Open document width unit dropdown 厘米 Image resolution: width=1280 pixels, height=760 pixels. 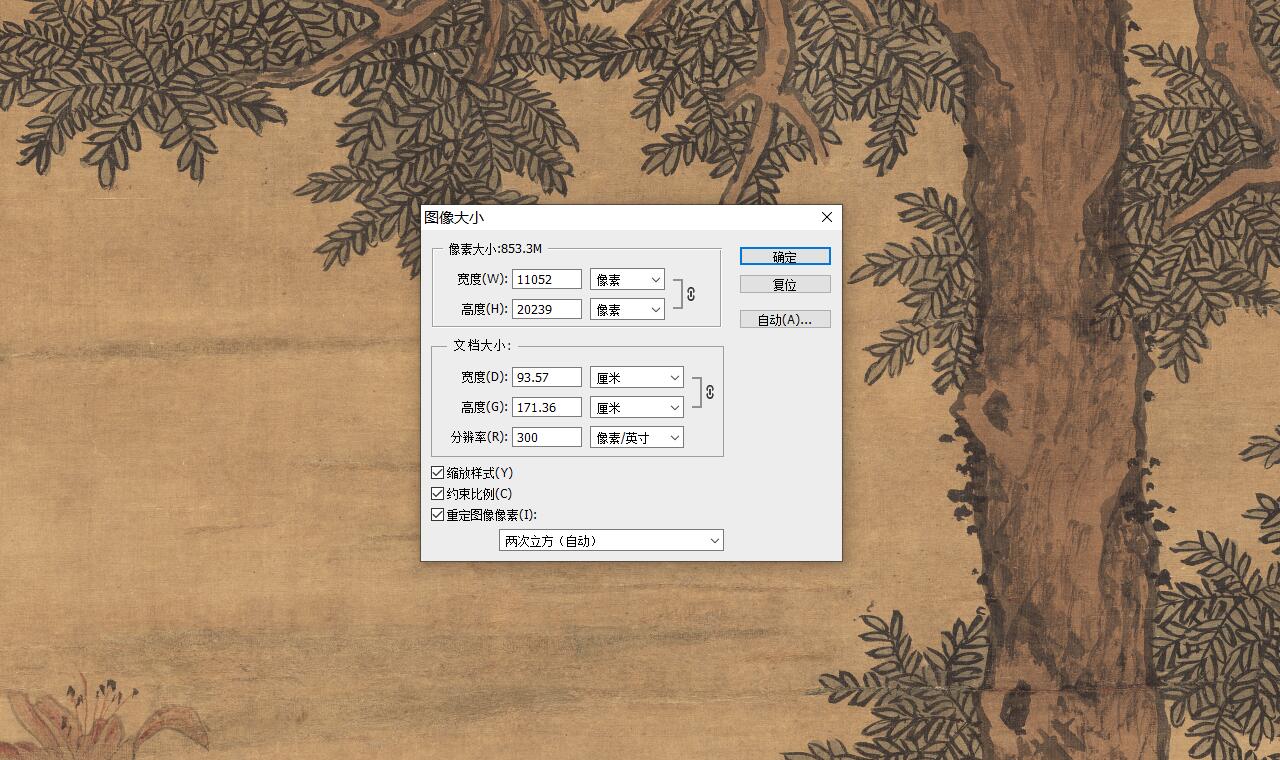(x=637, y=377)
